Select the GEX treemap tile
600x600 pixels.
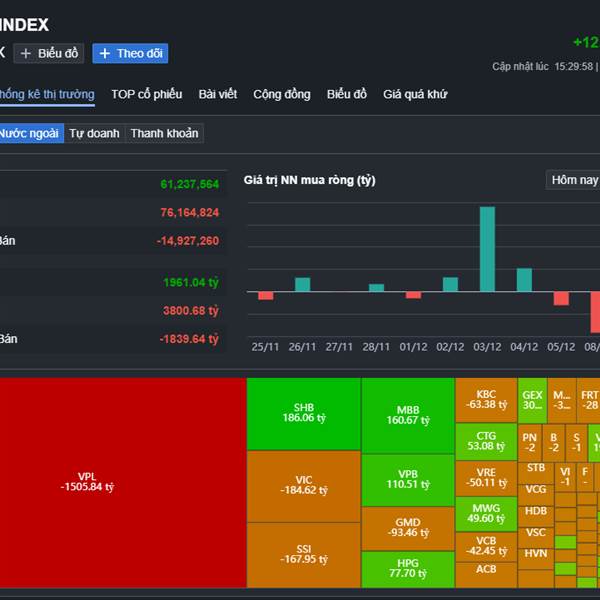pos(532,400)
